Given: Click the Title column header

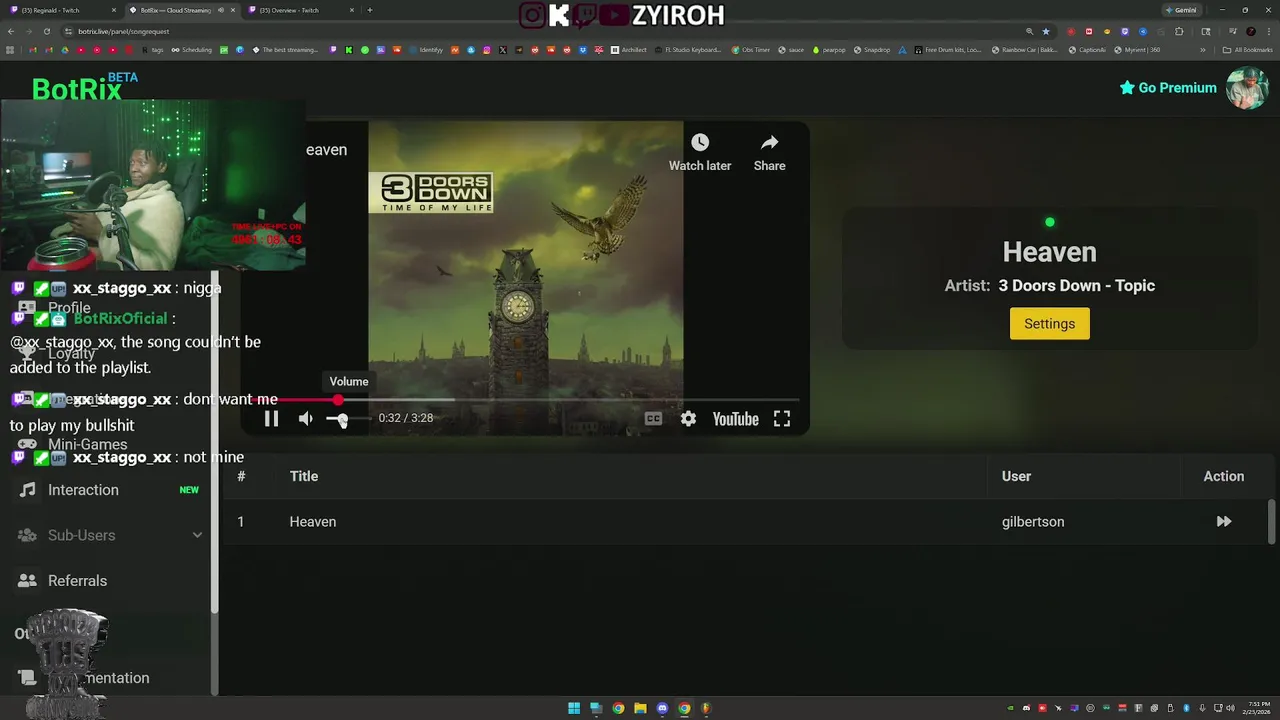Looking at the screenshot, I should pyautogui.click(x=304, y=476).
